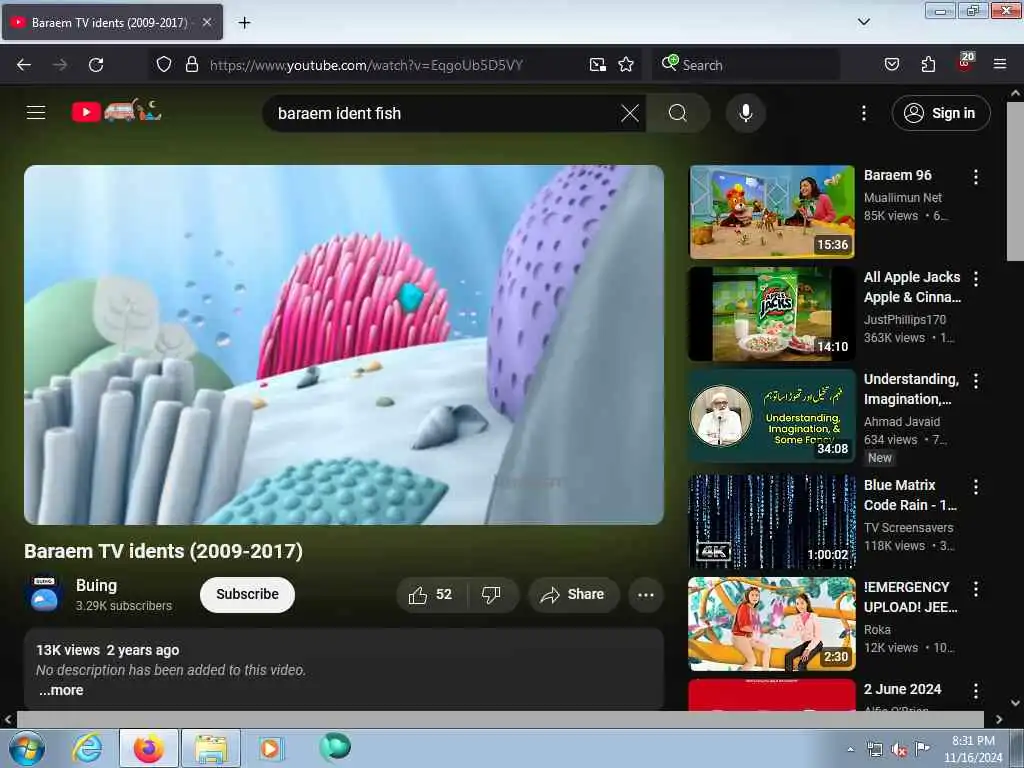Open the Pocket save icon
The image size is (1024, 768).
click(892, 65)
